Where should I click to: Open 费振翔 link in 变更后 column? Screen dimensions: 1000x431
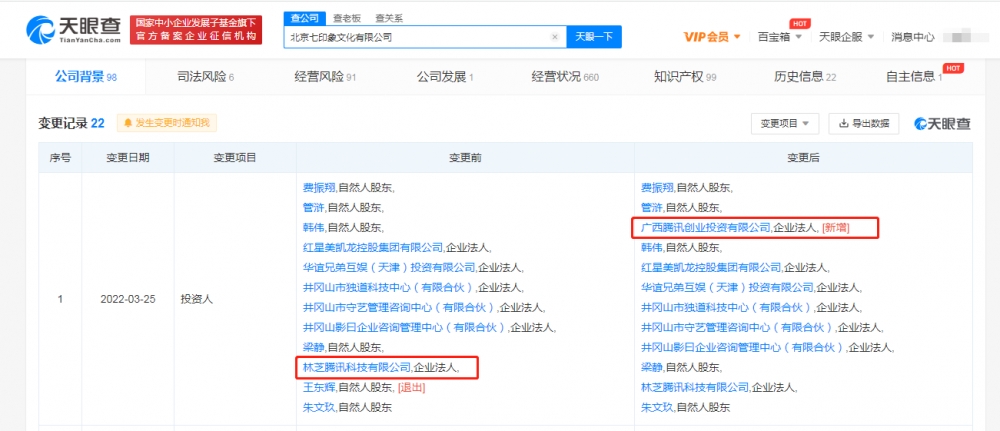point(657,187)
